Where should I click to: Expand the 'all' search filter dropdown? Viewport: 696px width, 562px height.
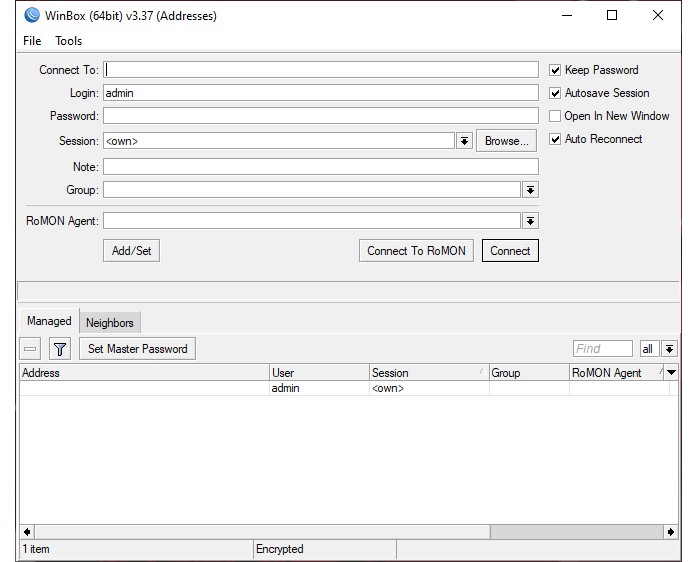point(669,349)
